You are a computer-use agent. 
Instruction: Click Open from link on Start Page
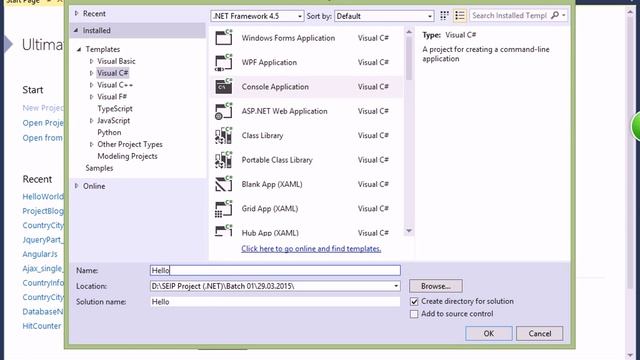click(43, 138)
